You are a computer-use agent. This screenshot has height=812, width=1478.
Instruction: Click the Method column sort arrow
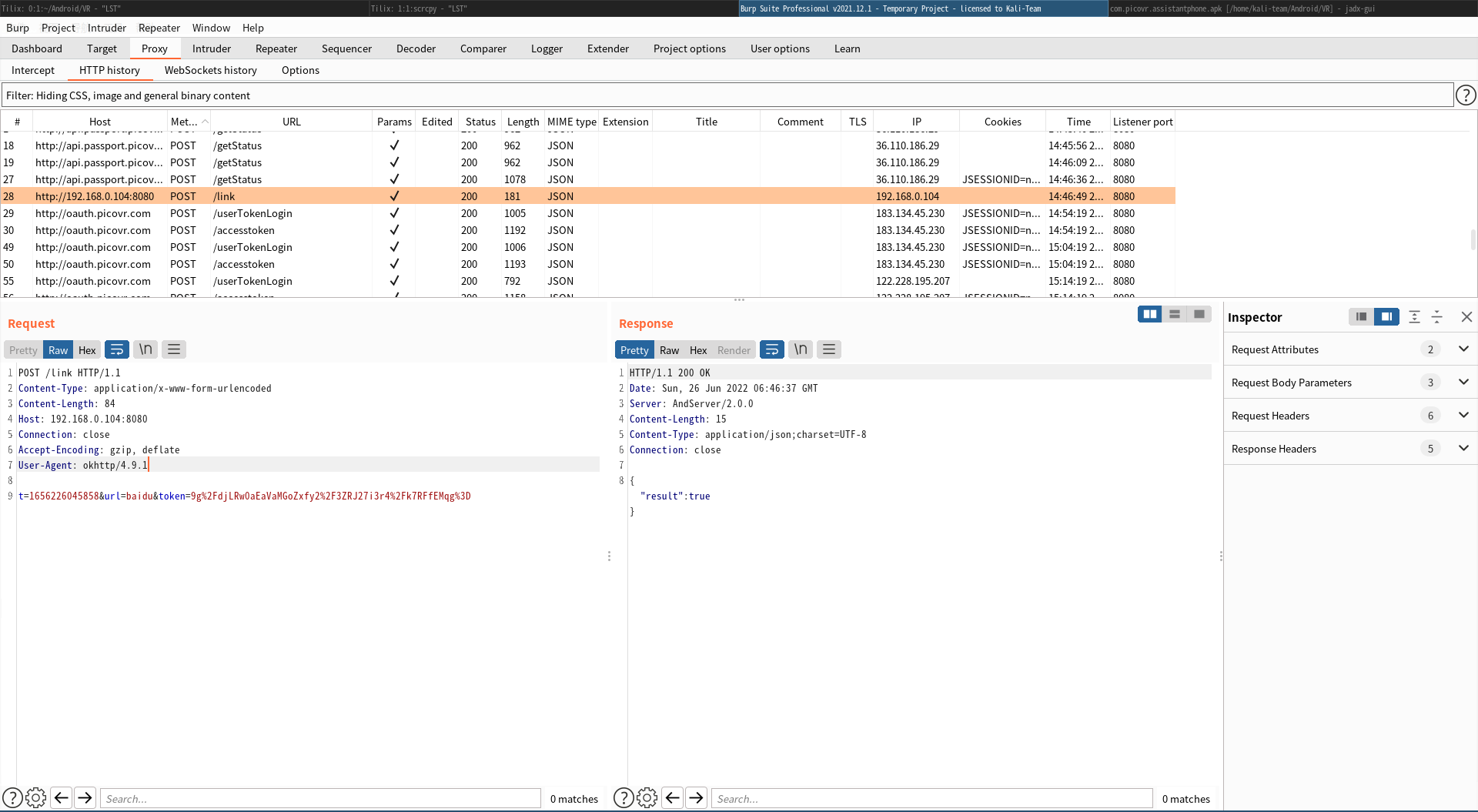pyautogui.click(x=205, y=122)
